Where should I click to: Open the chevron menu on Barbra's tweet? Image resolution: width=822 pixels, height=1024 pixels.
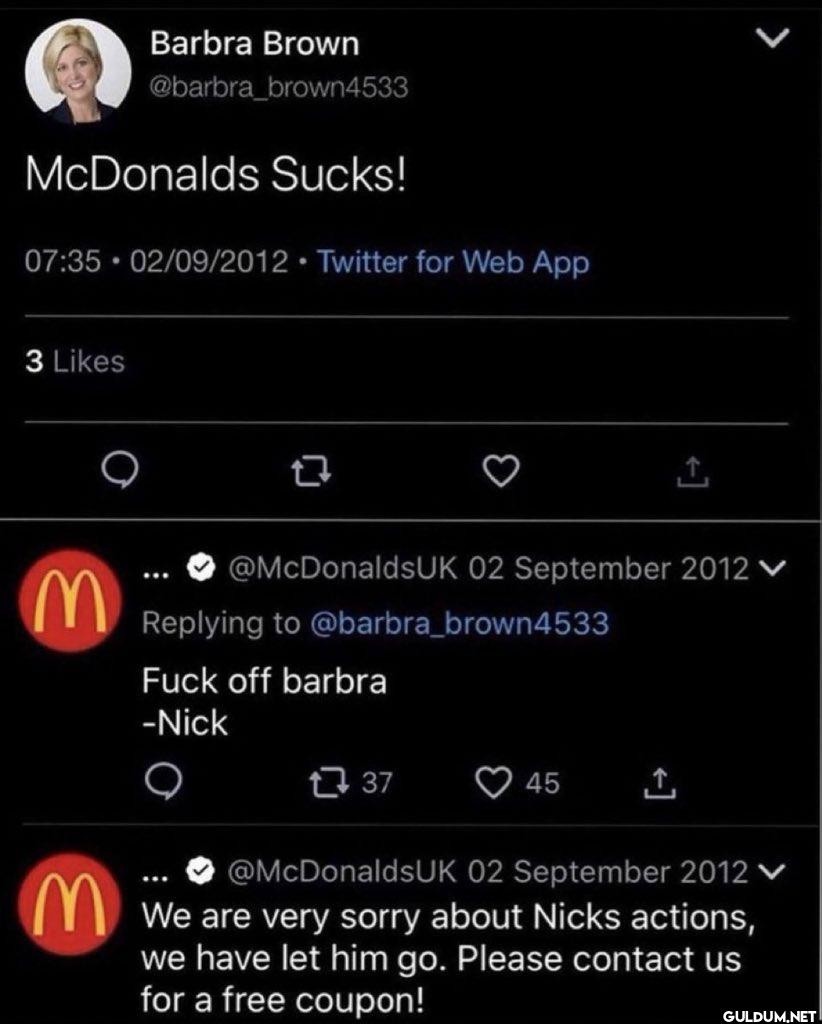point(771,40)
